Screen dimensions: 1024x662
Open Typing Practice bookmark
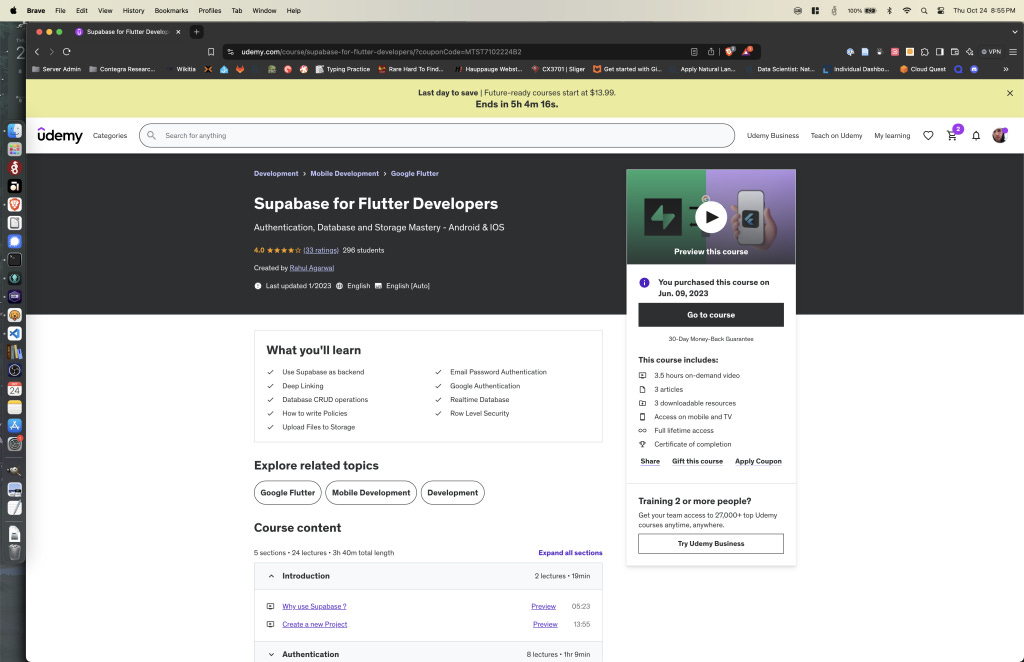pyautogui.click(x=342, y=69)
